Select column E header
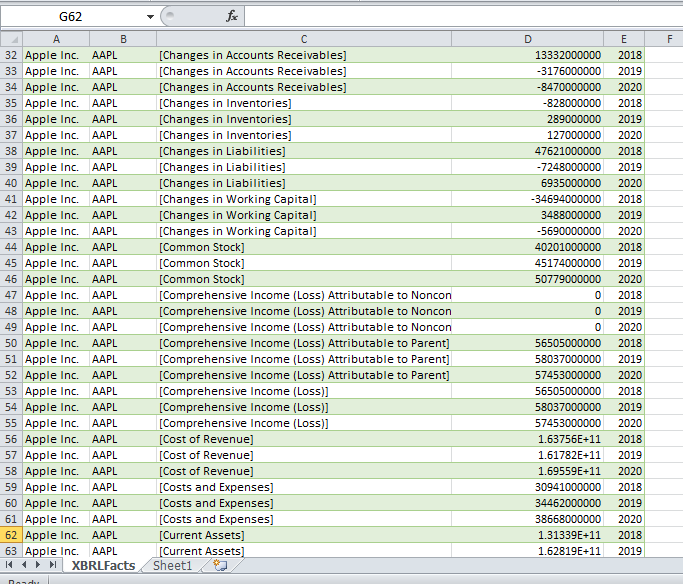 pyautogui.click(x=624, y=39)
